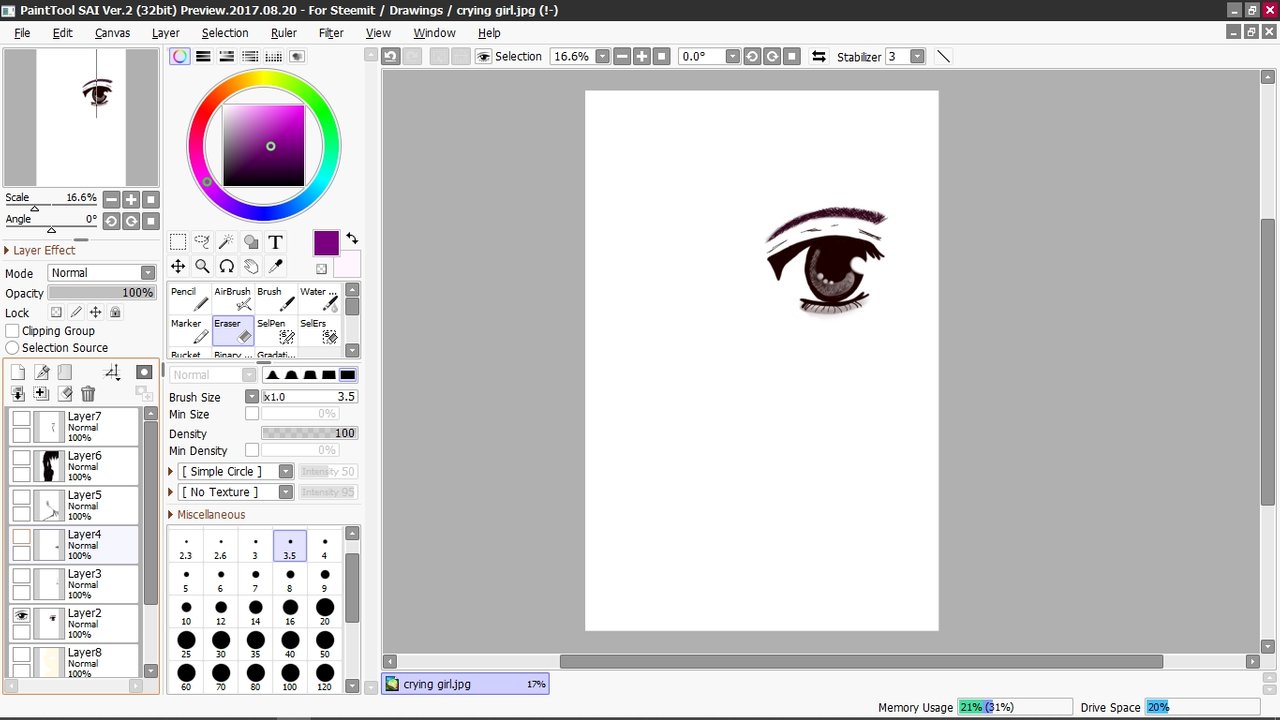This screenshot has height=720, width=1280.
Task: Open the Ruler menu
Action: (284, 33)
